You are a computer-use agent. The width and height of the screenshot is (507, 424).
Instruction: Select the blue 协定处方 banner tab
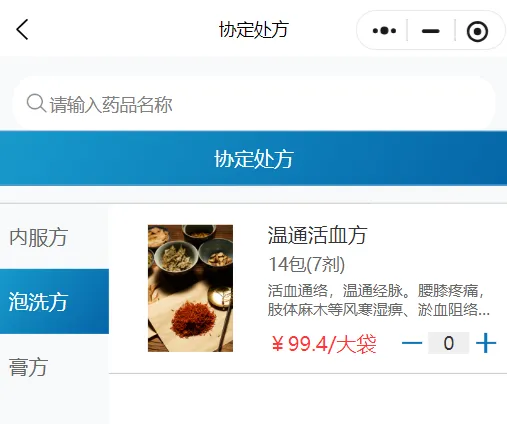point(254,158)
